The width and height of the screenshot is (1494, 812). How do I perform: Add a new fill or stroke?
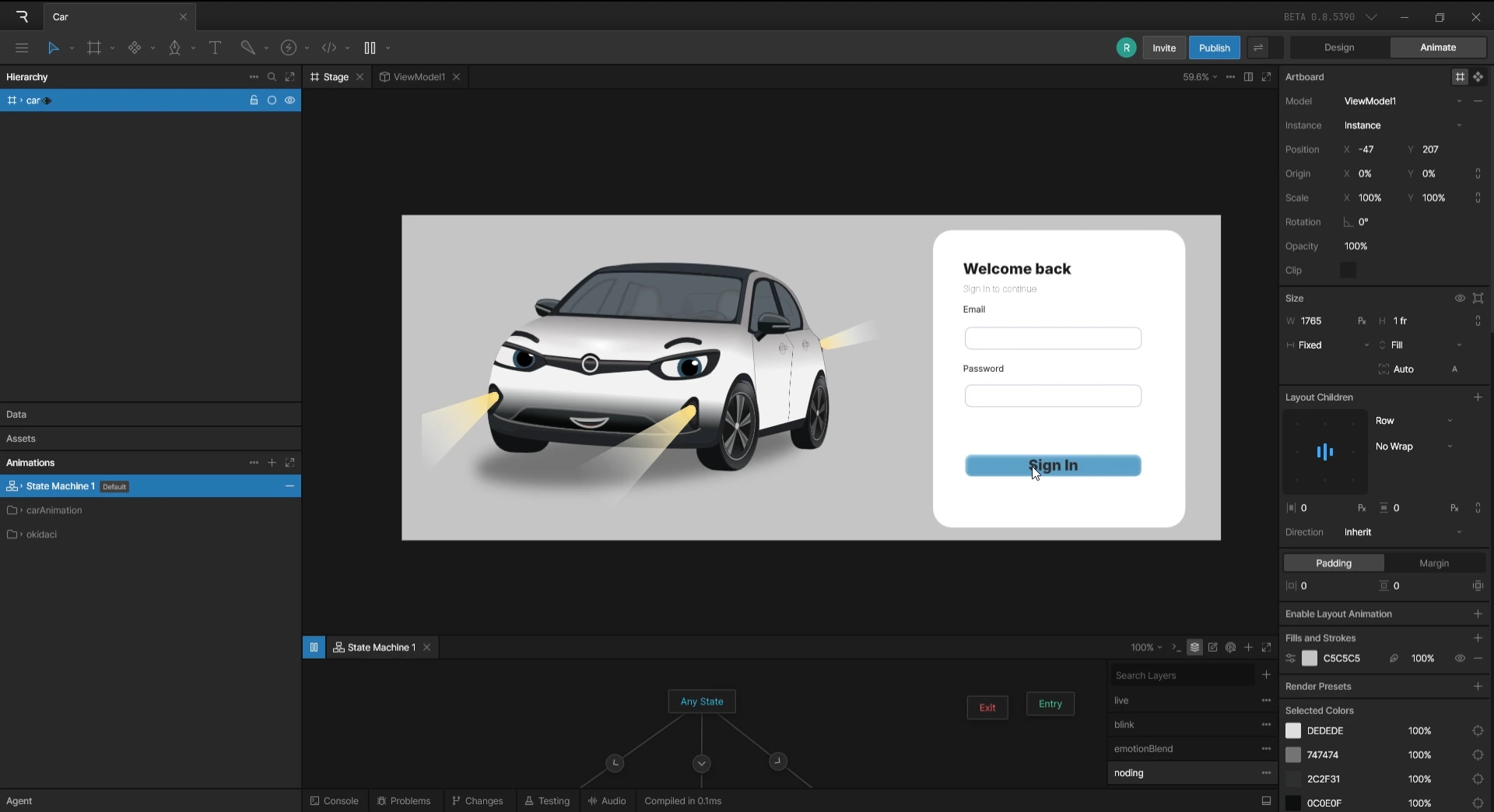pos(1478,638)
